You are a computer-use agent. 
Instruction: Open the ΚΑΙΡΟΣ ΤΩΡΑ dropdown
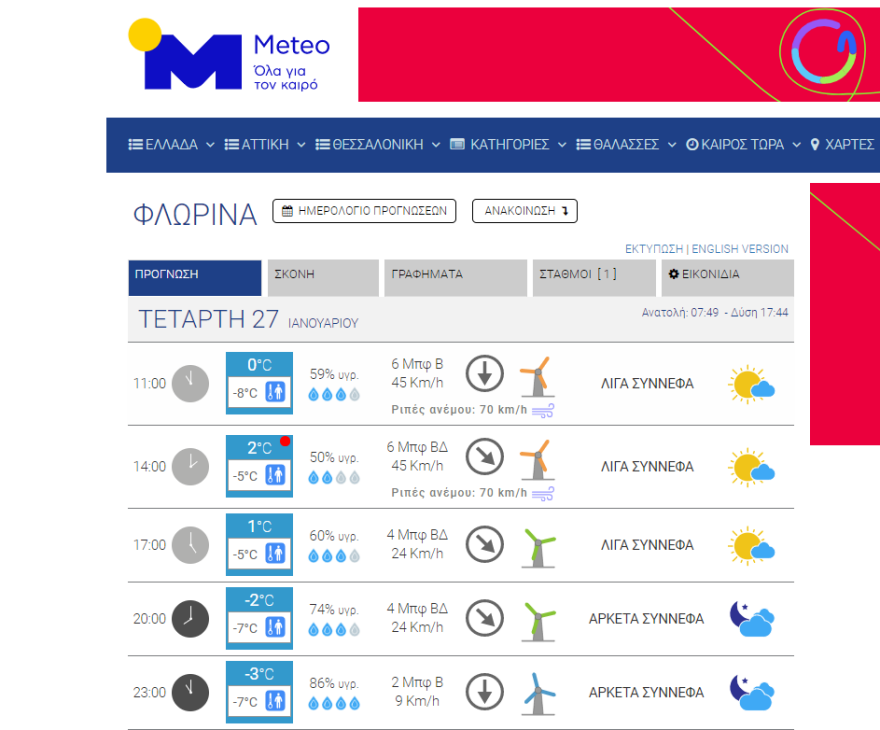tap(743, 145)
